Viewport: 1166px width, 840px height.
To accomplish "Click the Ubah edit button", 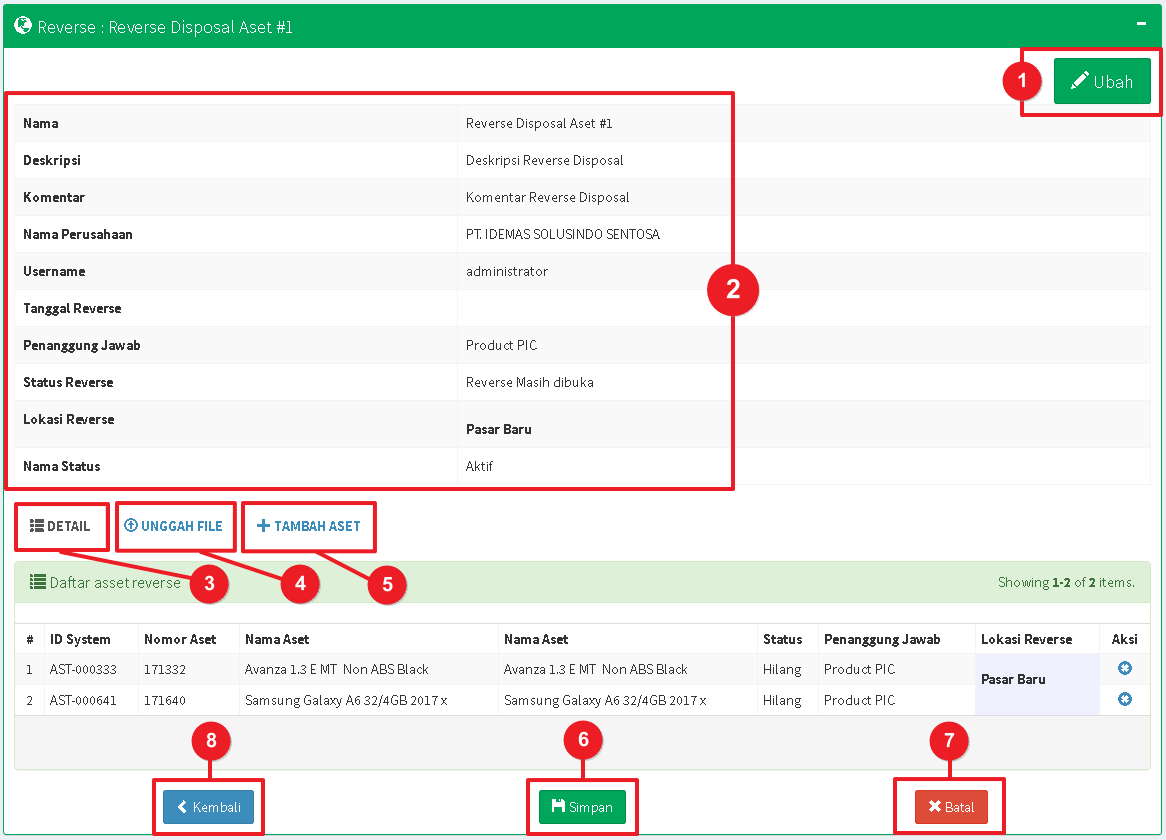I will pos(1102,82).
